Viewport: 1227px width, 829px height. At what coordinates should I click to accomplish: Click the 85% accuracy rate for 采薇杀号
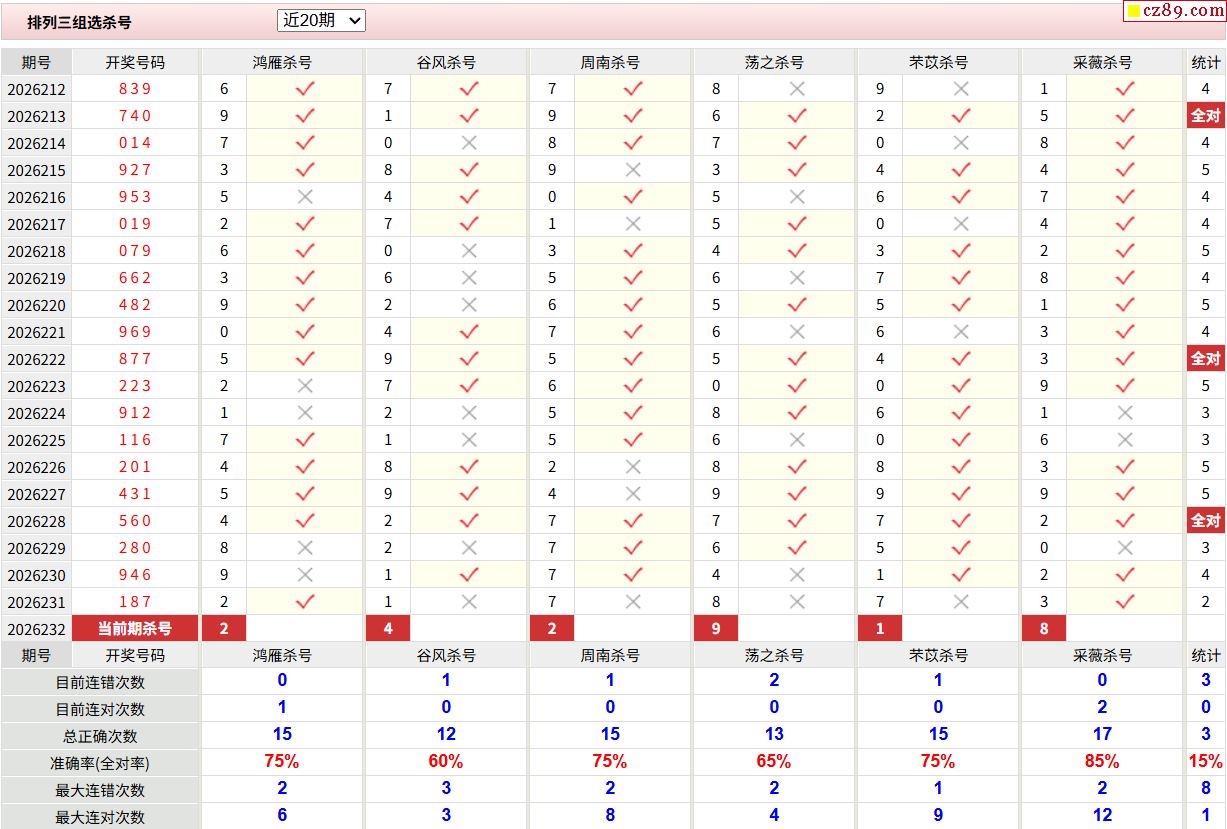click(1102, 761)
